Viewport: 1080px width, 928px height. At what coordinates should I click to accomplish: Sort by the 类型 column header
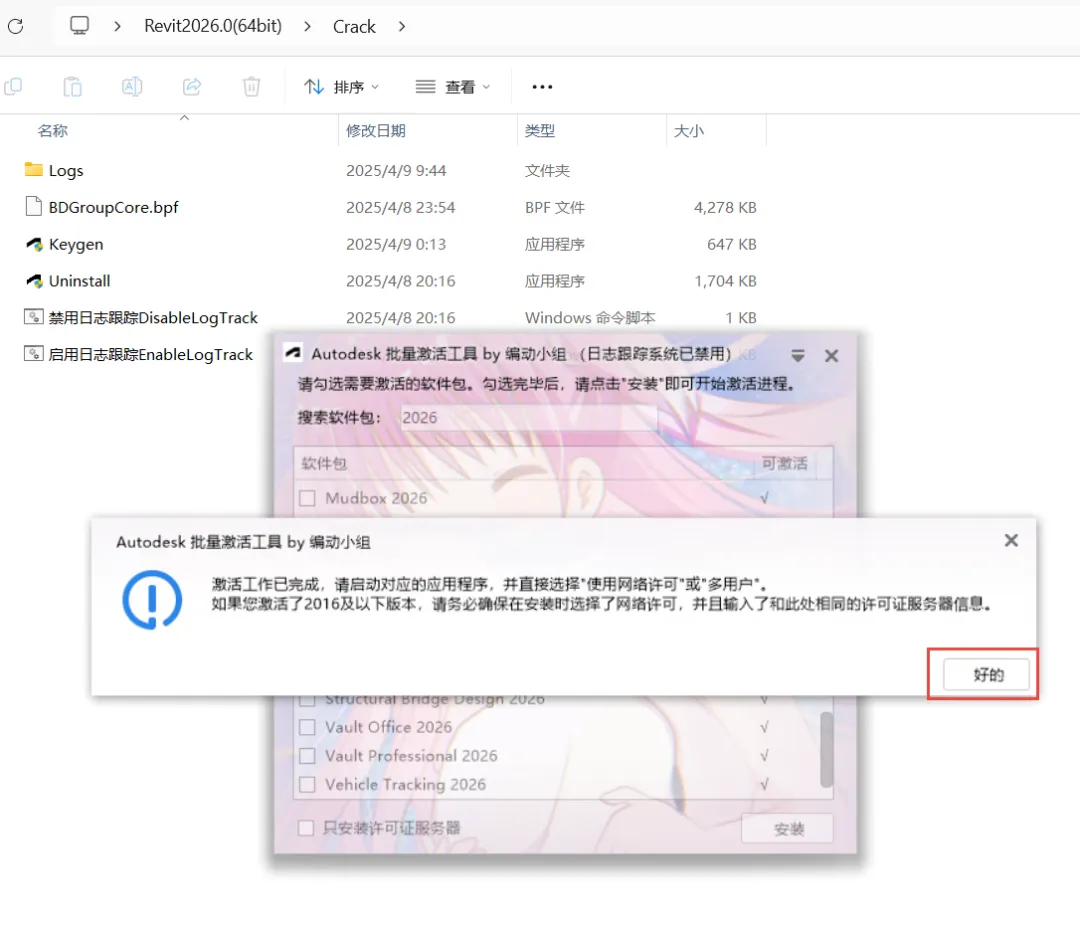tap(539, 131)
